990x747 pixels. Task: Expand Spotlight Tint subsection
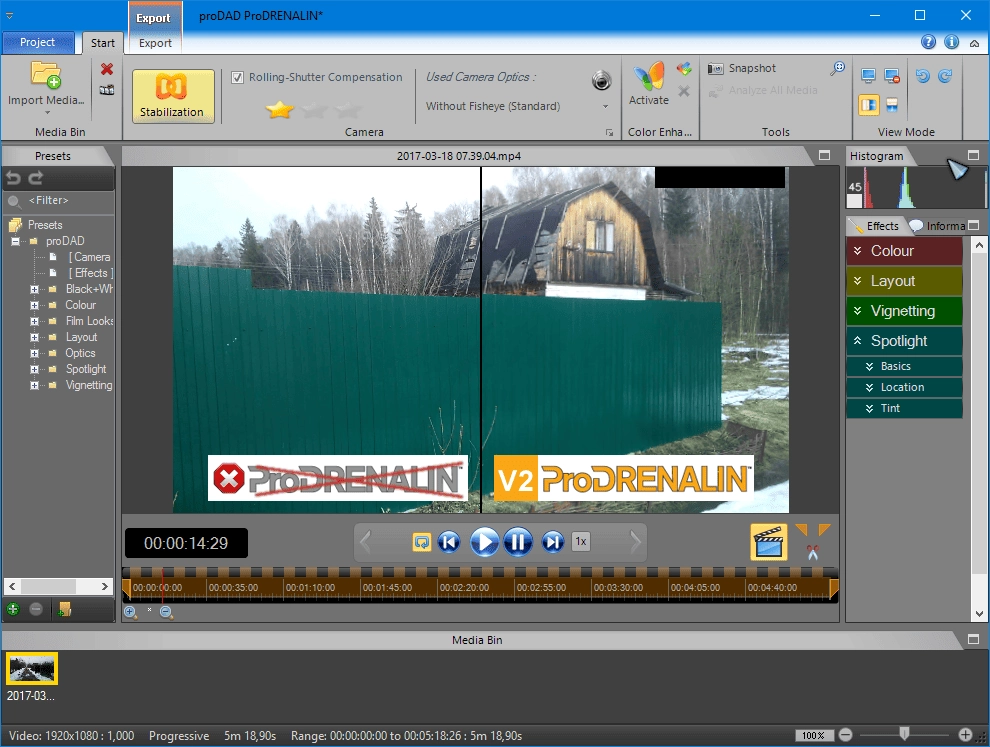click(904, 408)
